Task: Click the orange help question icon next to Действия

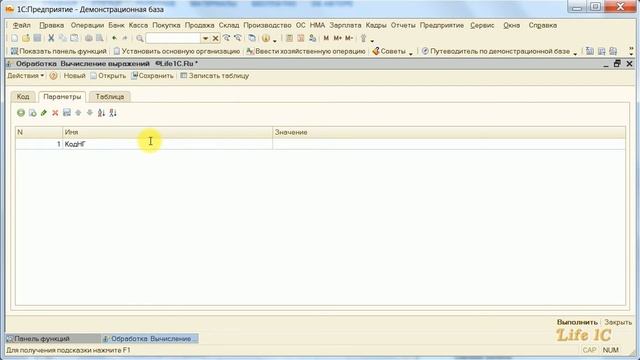Action: pos(53,76)
